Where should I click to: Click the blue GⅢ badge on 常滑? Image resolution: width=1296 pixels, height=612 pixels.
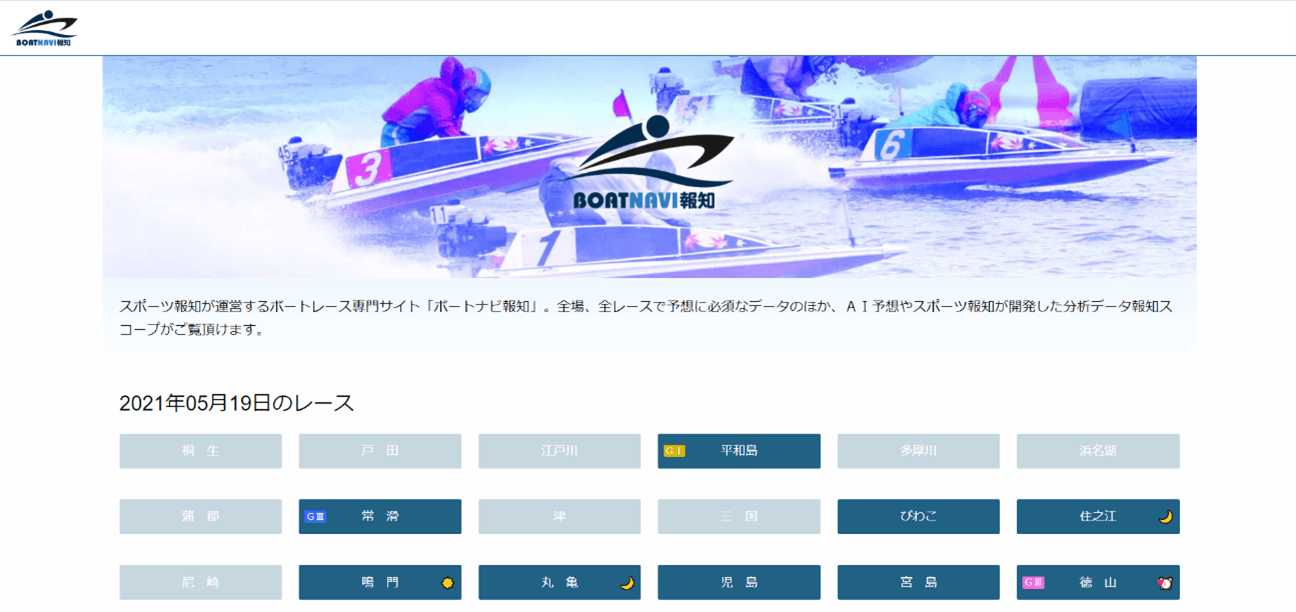315,517
